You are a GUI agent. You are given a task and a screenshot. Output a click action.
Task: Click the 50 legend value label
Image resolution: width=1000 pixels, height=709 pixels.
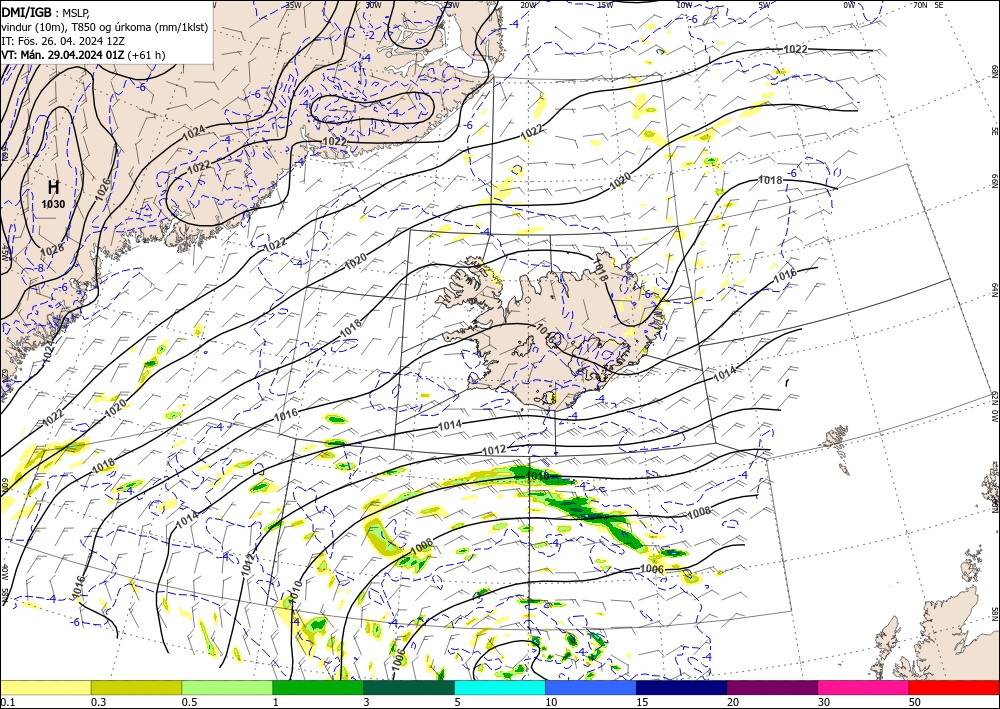pos(915,702)
